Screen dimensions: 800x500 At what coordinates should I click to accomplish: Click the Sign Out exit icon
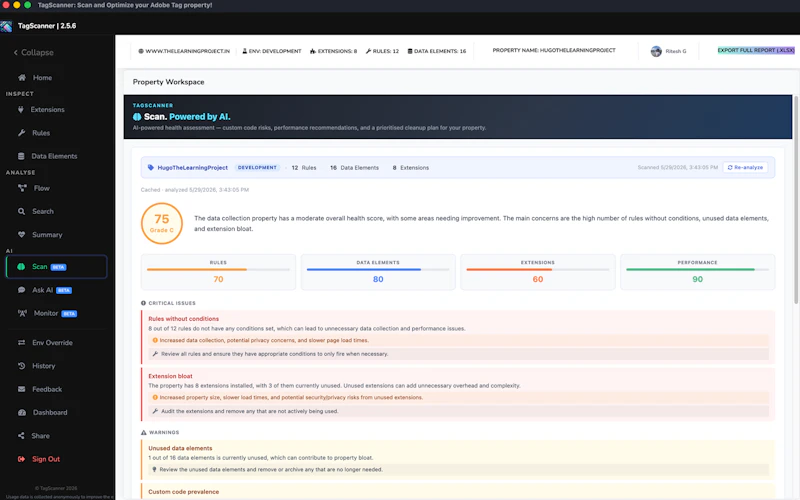tap(21, 459)
